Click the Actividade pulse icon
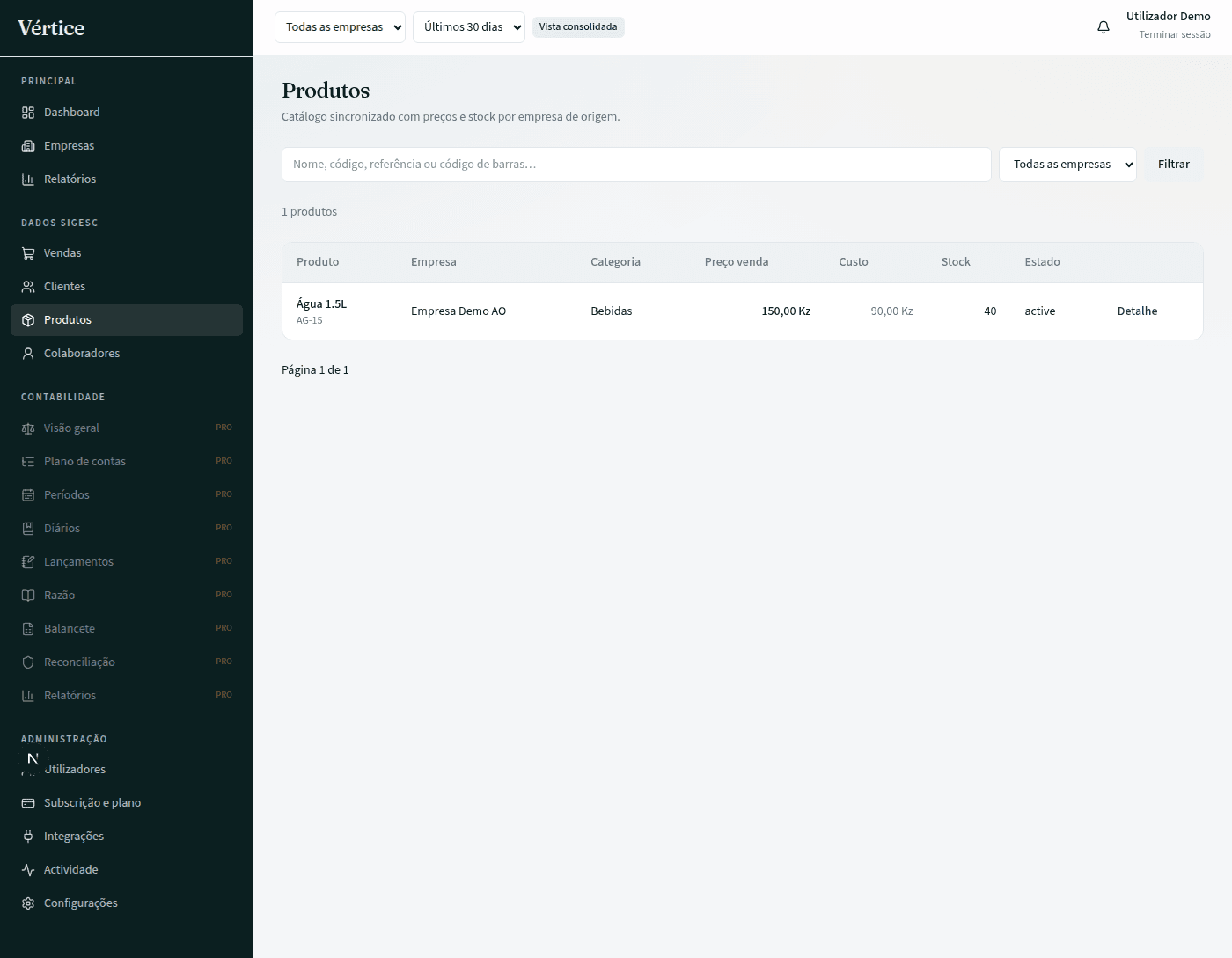1232x958 pixels. point(28,870)
